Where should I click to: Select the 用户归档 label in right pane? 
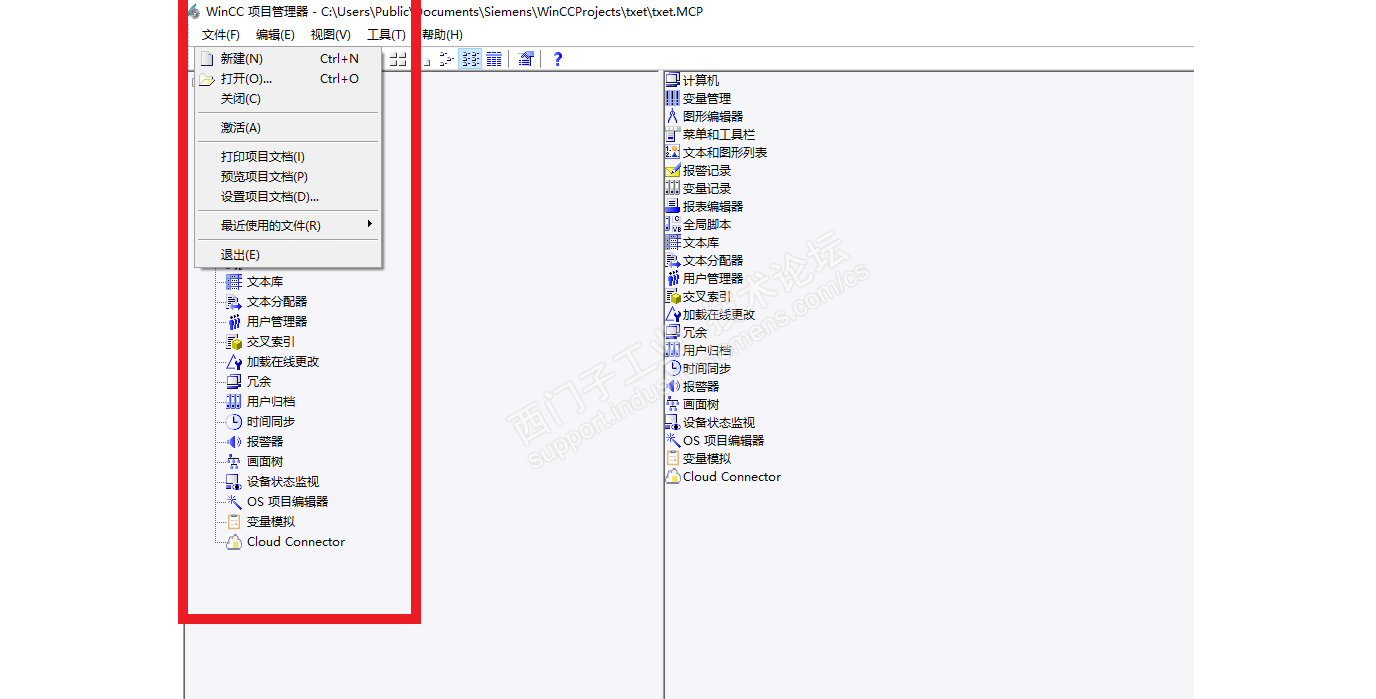tap(707, 351)
